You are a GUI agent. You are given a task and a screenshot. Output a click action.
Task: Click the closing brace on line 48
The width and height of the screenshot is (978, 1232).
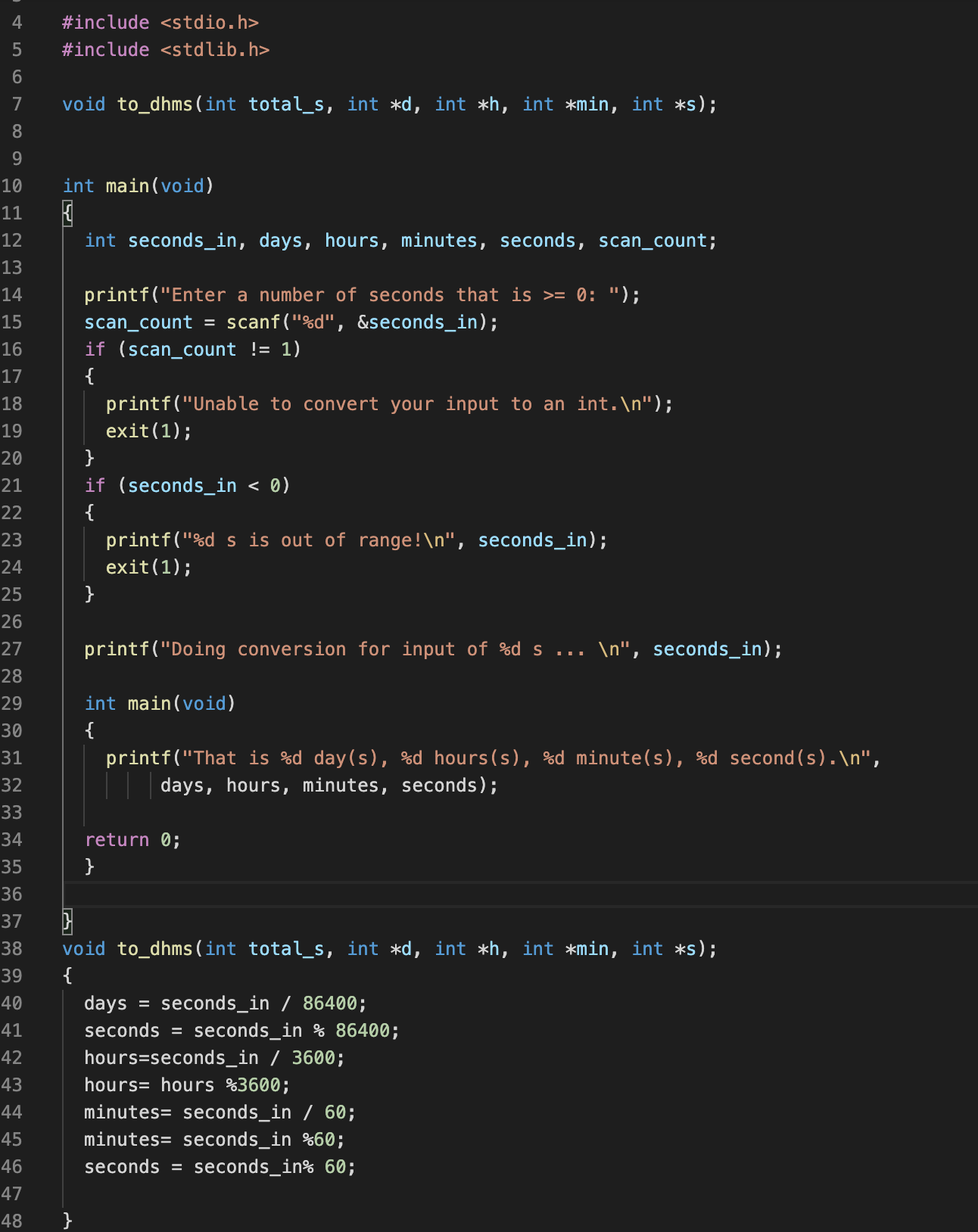(67, 1221)
